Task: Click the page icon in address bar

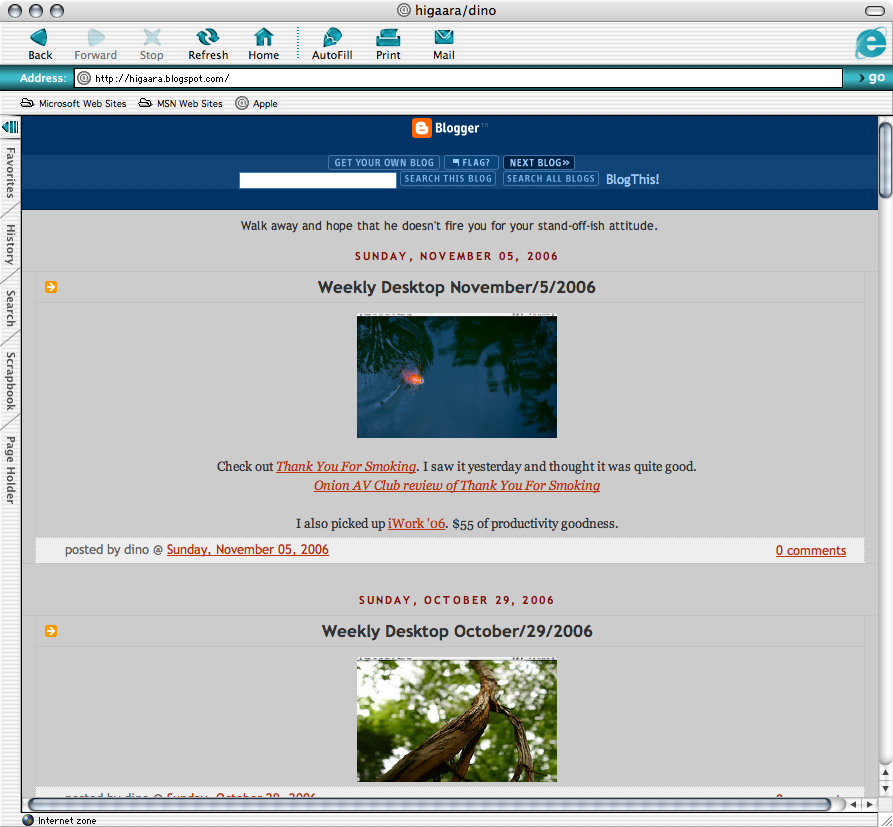Action: 84,78
